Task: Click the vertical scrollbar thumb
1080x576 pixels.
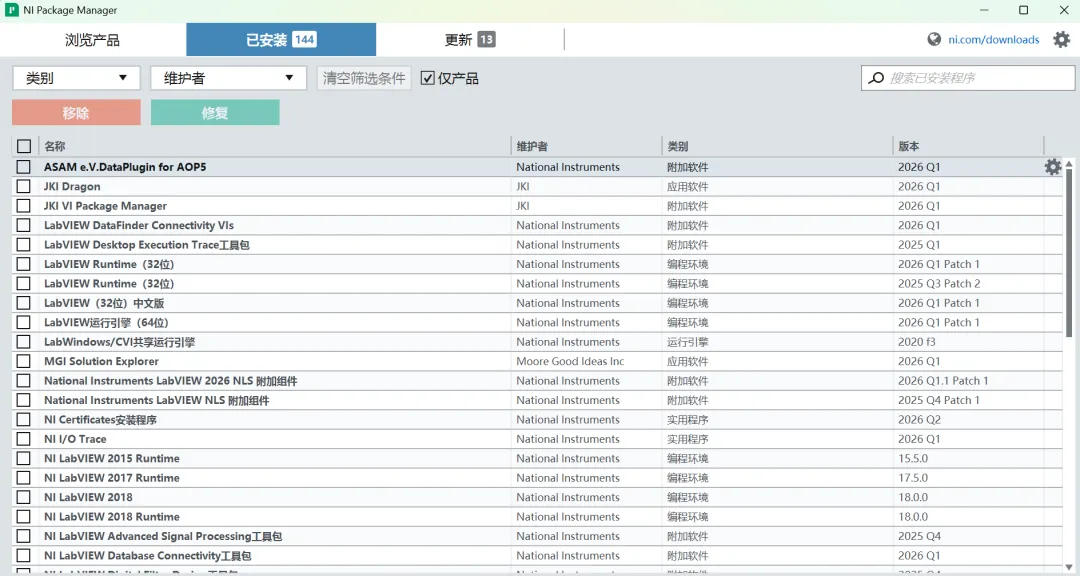Action: point(1069,254)
